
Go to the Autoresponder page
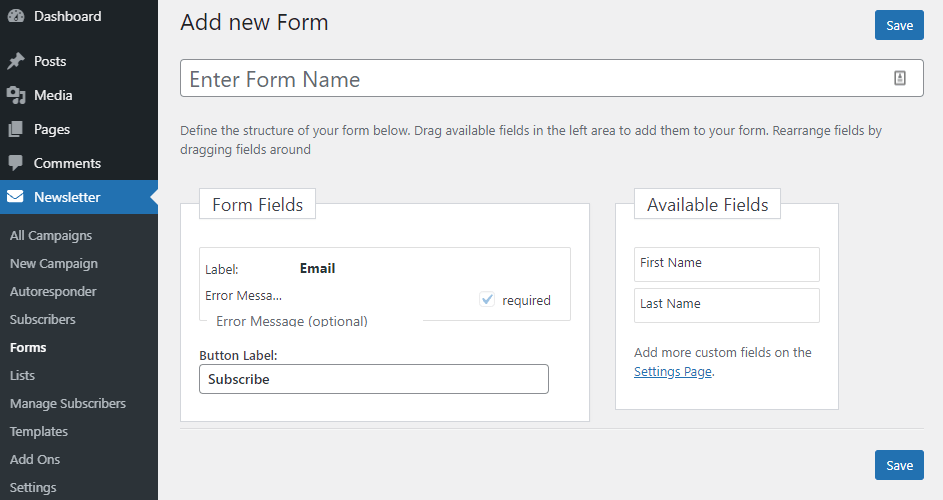[x=53, y=292]
